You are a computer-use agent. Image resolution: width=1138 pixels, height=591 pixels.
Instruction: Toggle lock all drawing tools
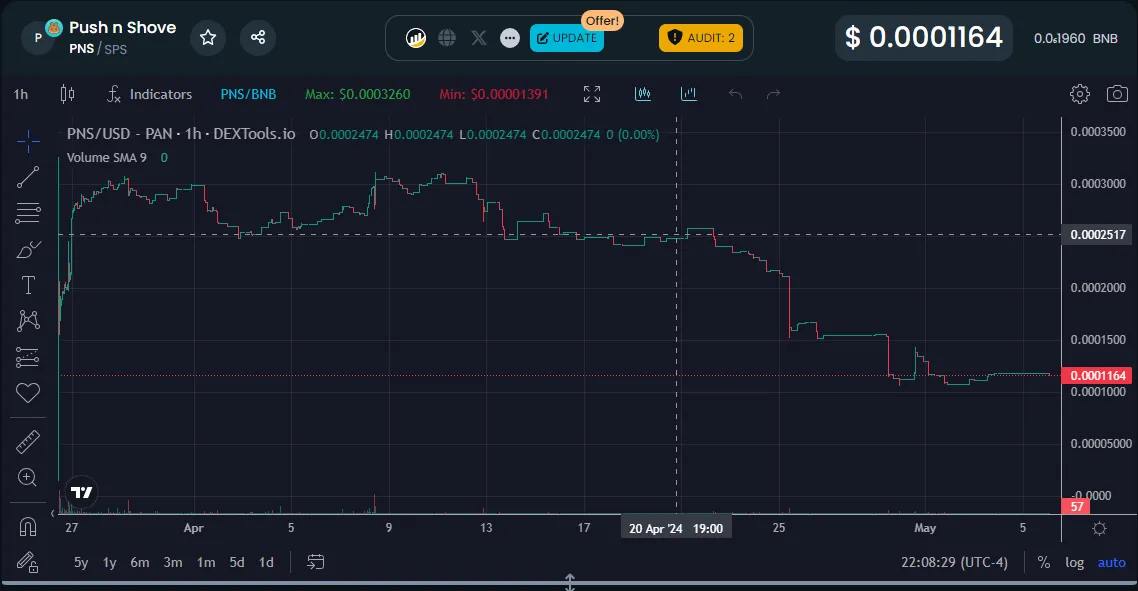click(28, 562)
